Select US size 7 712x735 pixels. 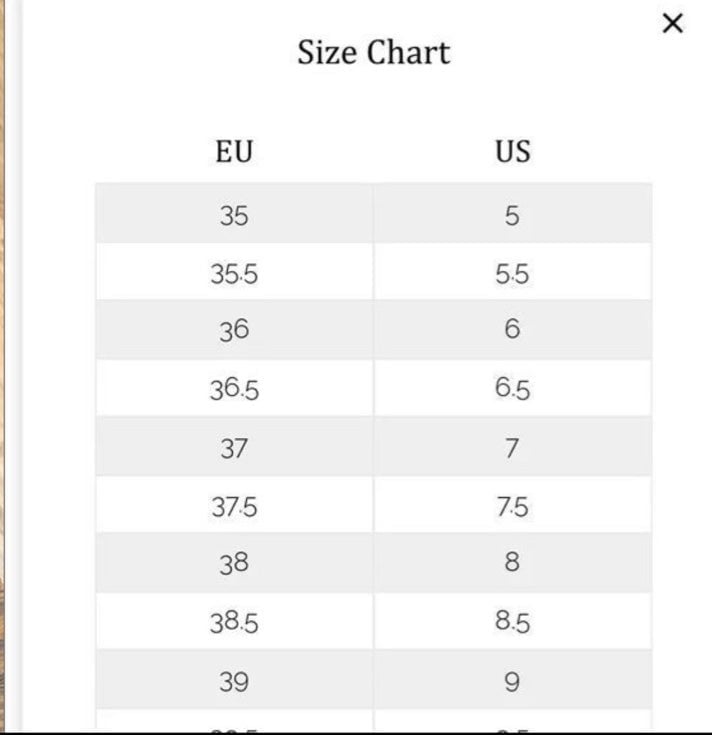pos(513,446)
